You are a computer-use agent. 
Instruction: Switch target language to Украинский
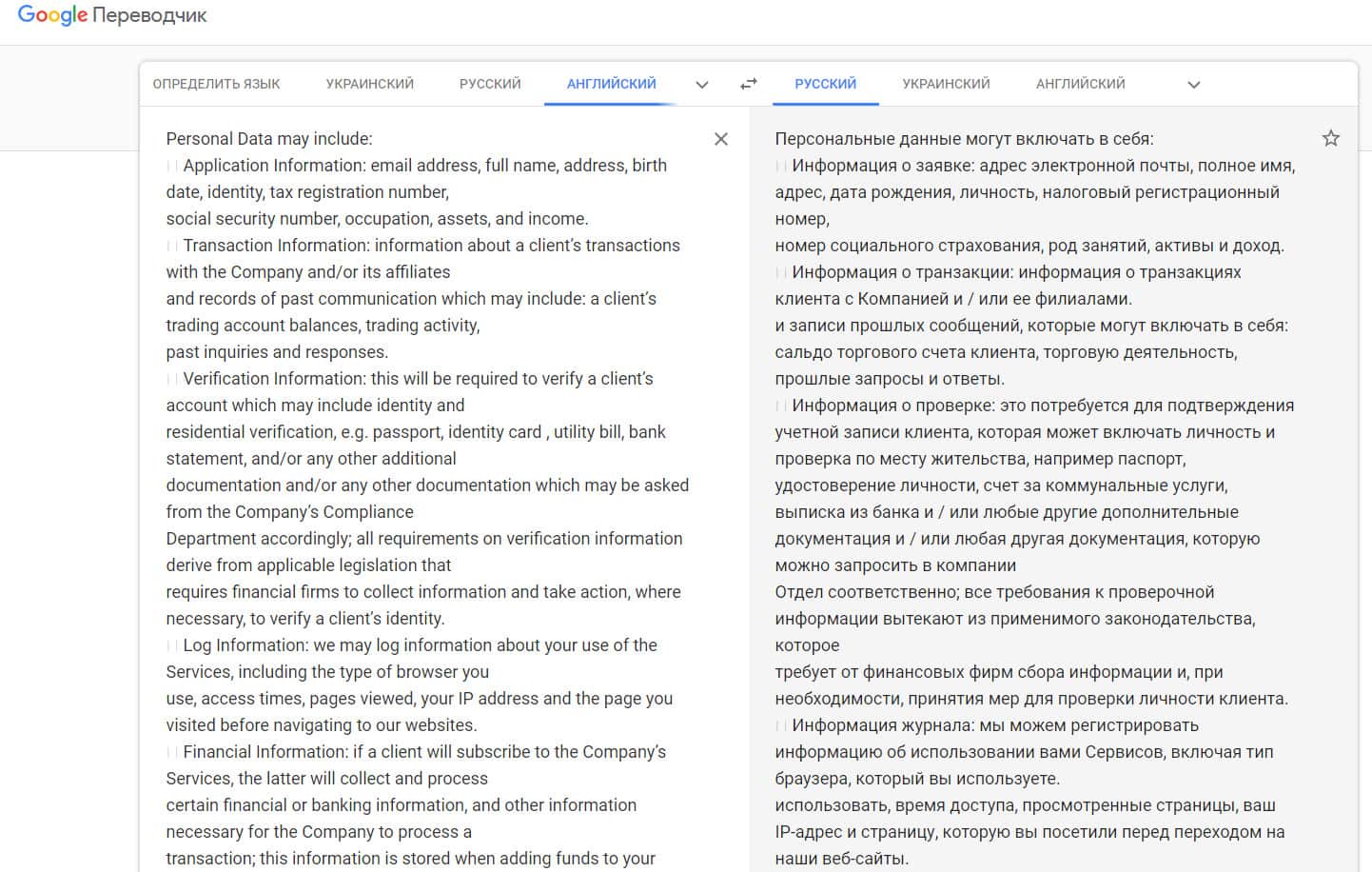click(x=946, y=84)
